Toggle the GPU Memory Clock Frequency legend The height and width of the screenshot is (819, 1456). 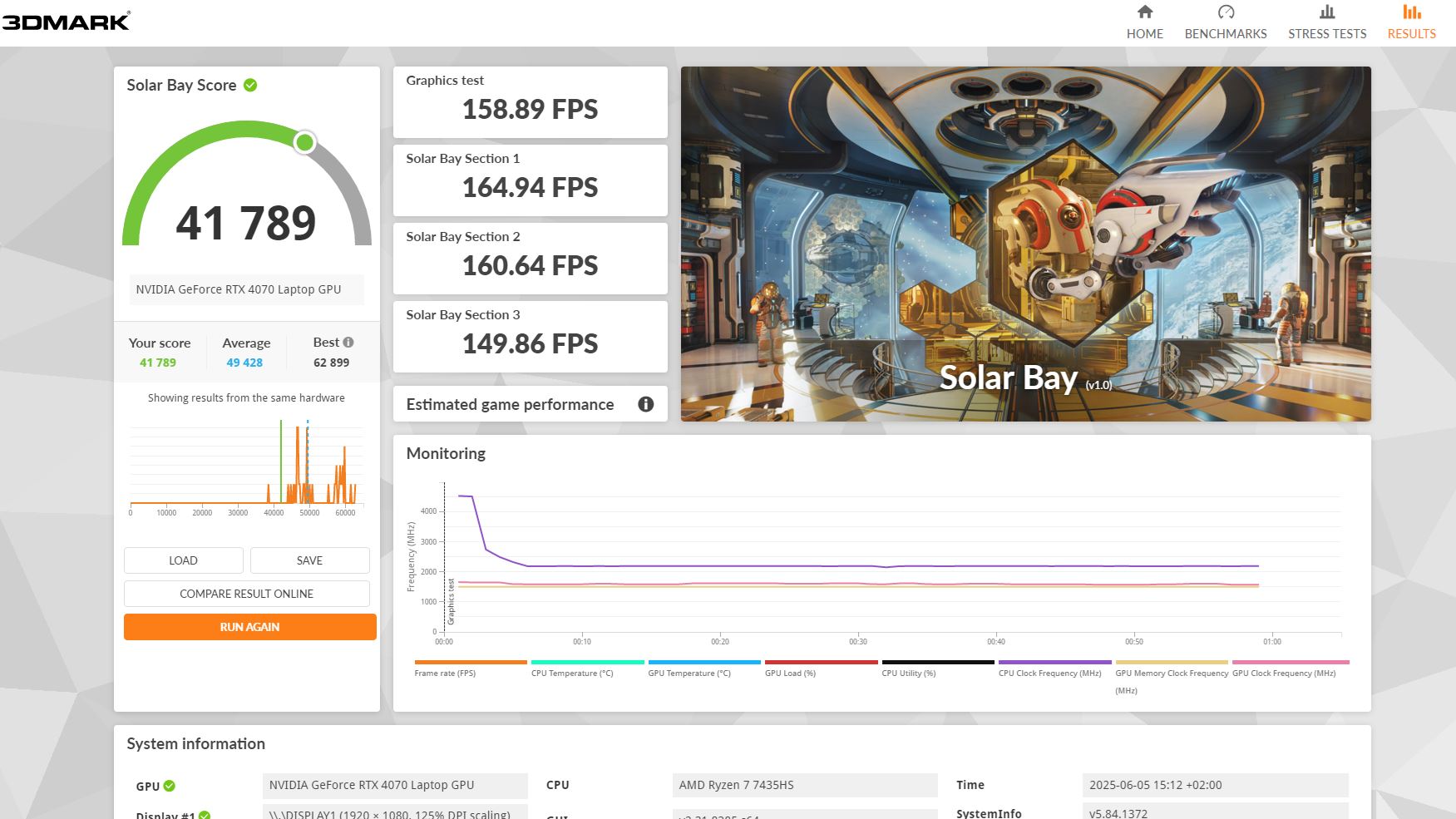point(1172,677)
